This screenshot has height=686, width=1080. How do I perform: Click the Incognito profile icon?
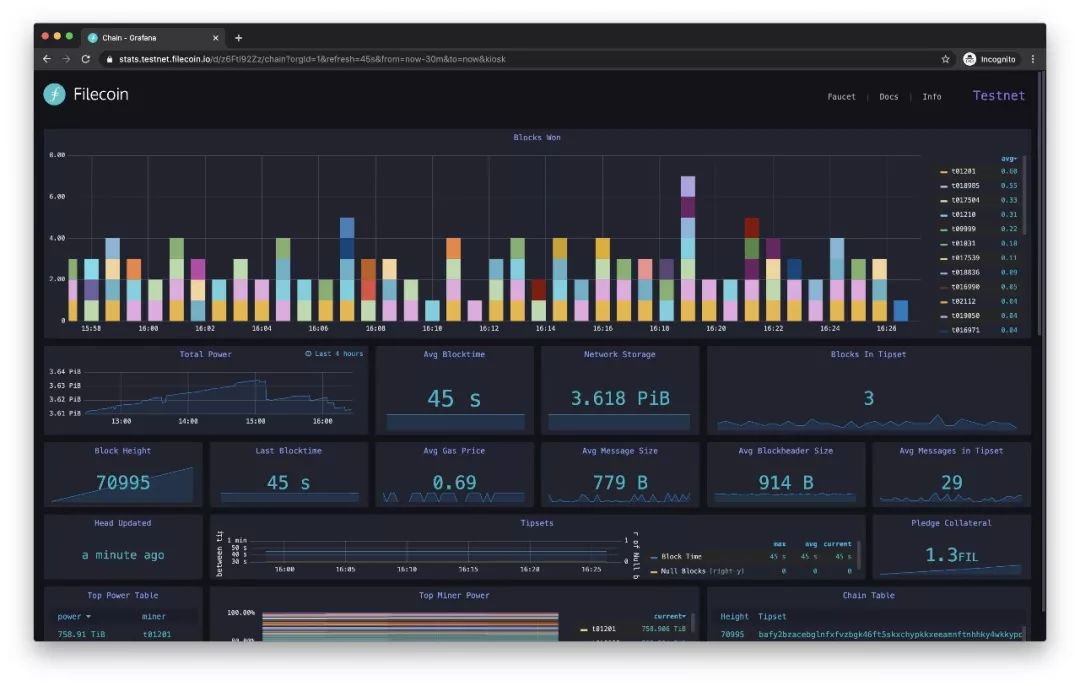point(970,59)
